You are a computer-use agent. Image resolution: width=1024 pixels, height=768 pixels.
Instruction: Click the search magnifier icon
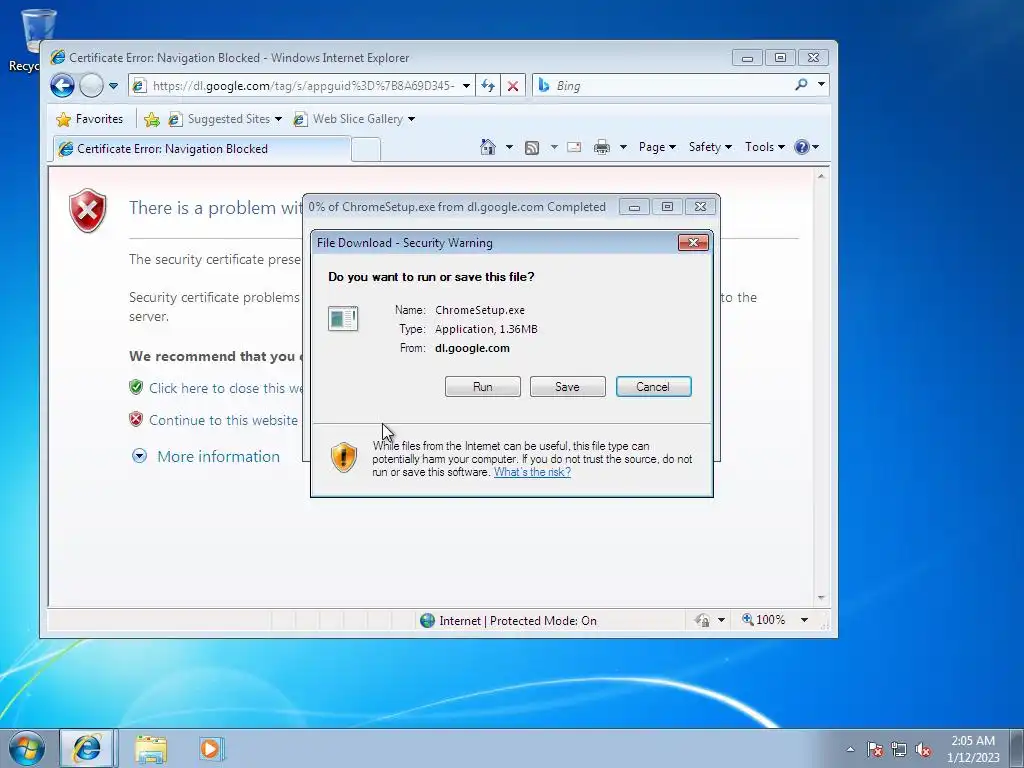[801, 85]
